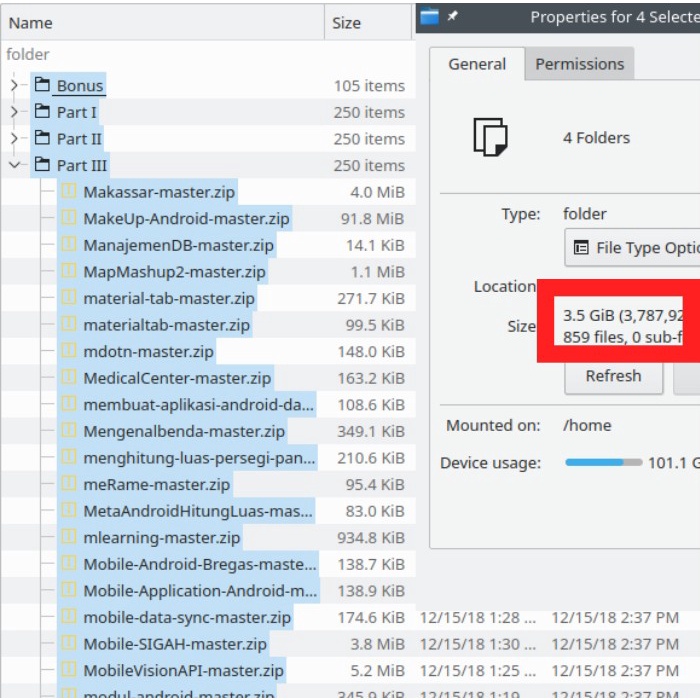Click the multiple-files icon beside 4 Folders
700x700 pixels.
click(x=490, y=137)
